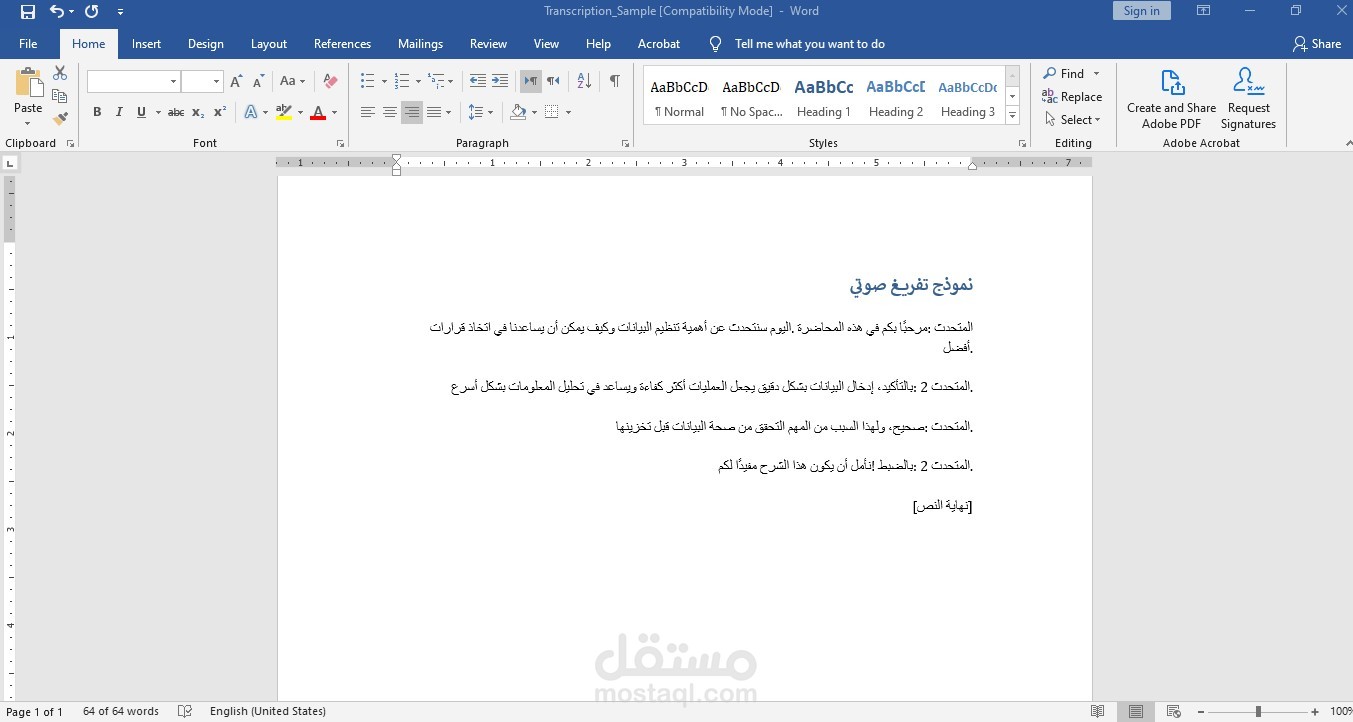Click the Tell me lightbulb icon
This screenshot has height=722, width=1353.
715,44
